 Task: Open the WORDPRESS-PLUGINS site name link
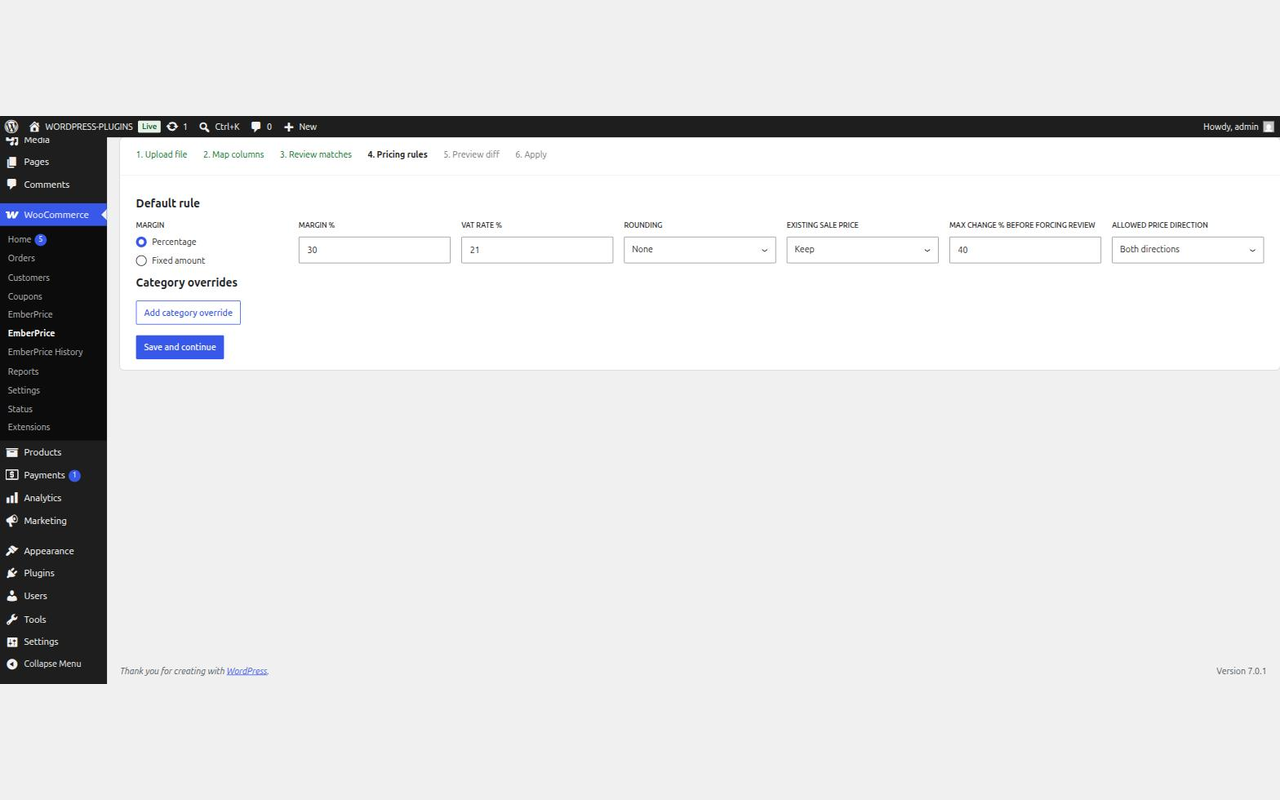pyautogui.click(x=89, y=127)
